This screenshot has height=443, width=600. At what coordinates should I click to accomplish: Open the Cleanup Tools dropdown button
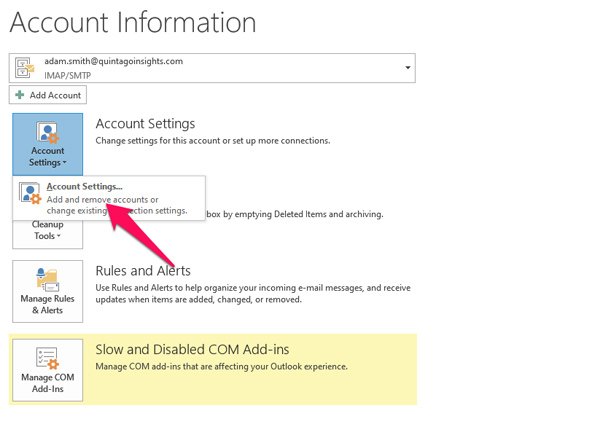pos(47,235)
